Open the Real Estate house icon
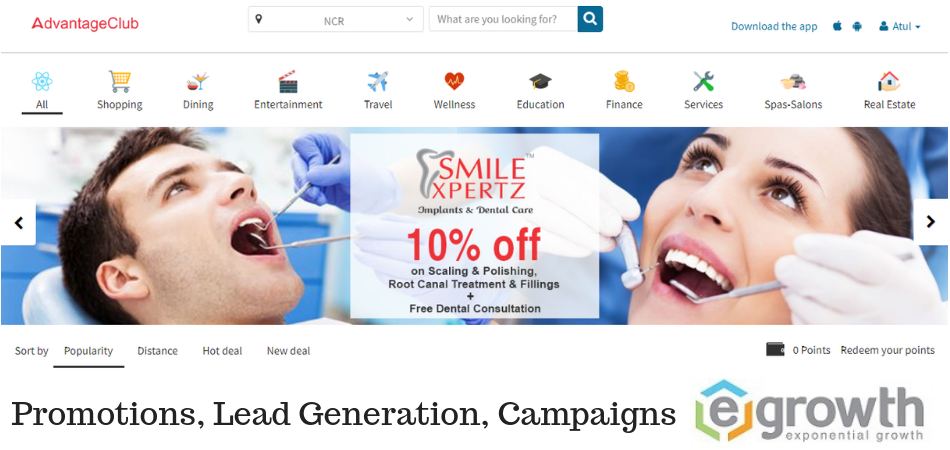Viewport: 950px width, 450px height. (889, 81)
